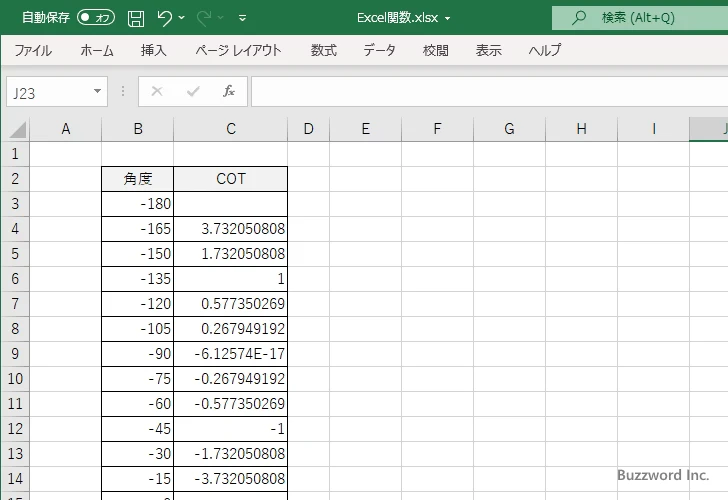Click cell containing -45
The width and height of the screenshot is (728, 500).
pyautogui.click(x=137, y=429)
